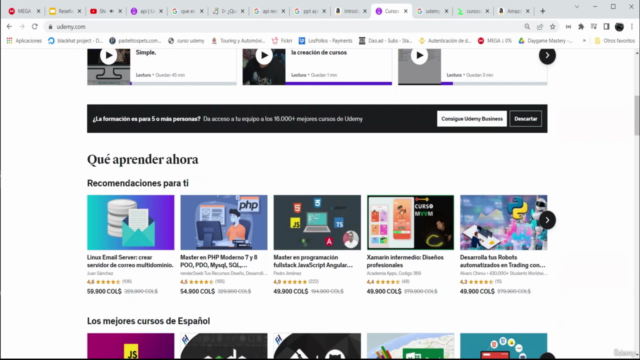The image size is (640, 360).
Task: Click the browser forward arrow
Action: coord(22,27)
